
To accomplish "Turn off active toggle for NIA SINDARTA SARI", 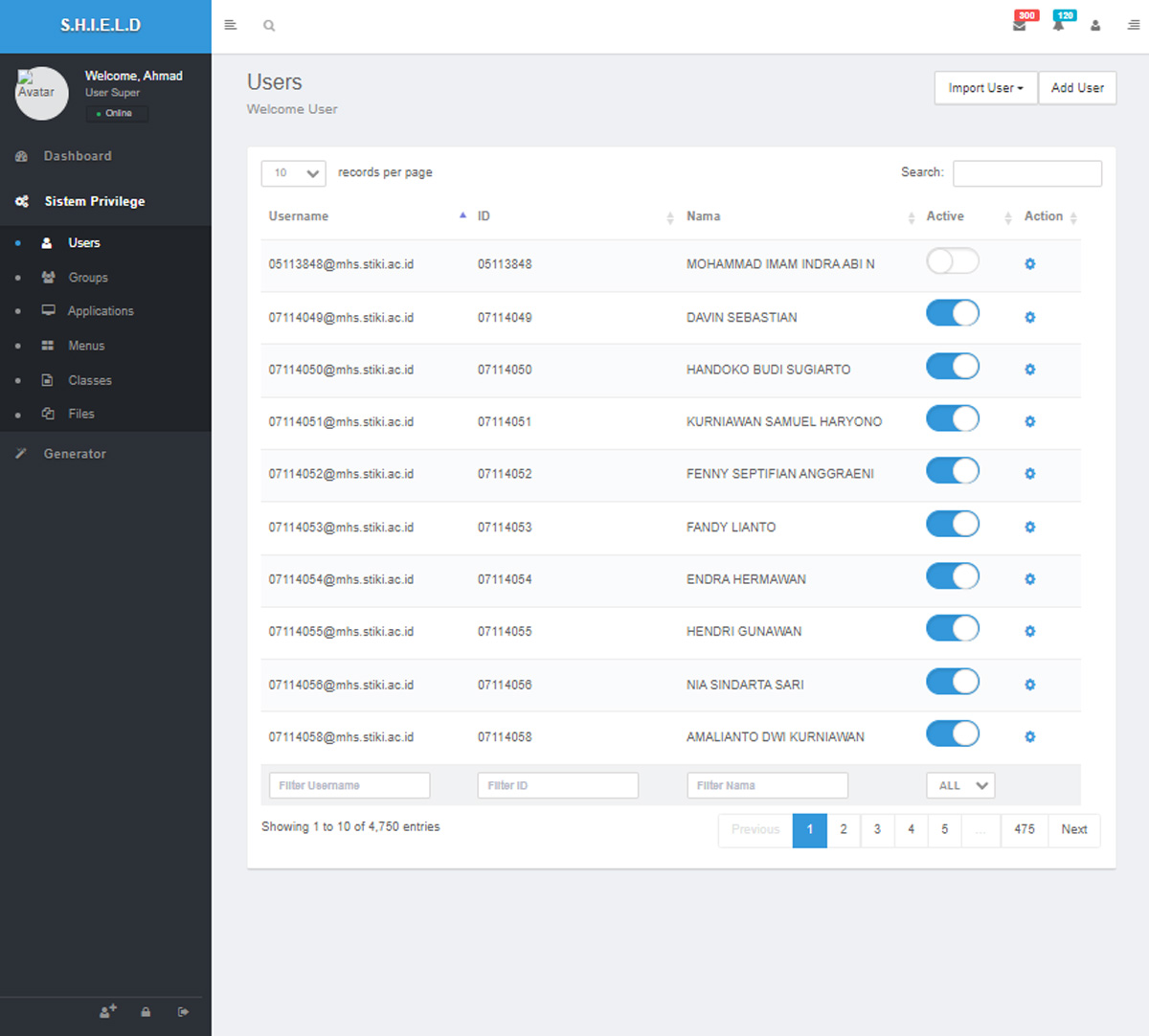I will coord(952,682).
